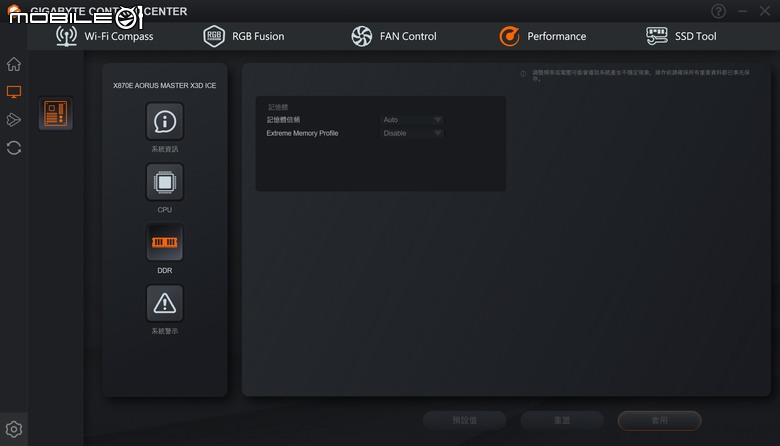780x446 pixels.
Task: Open the memory multiplier Auto dropdown
Action: 412,120
